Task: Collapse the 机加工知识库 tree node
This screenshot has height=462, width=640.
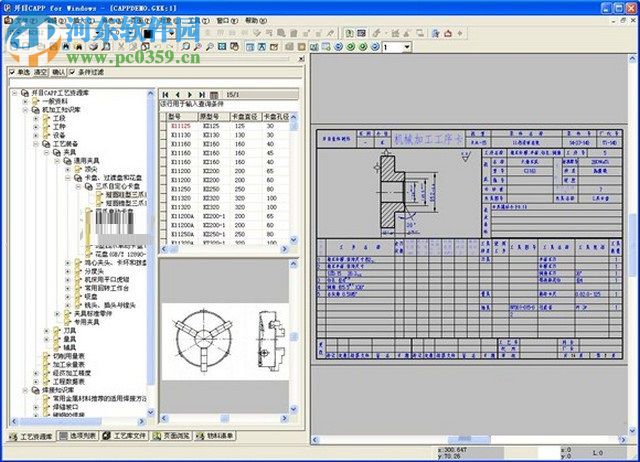Action: tap(23, 110)
